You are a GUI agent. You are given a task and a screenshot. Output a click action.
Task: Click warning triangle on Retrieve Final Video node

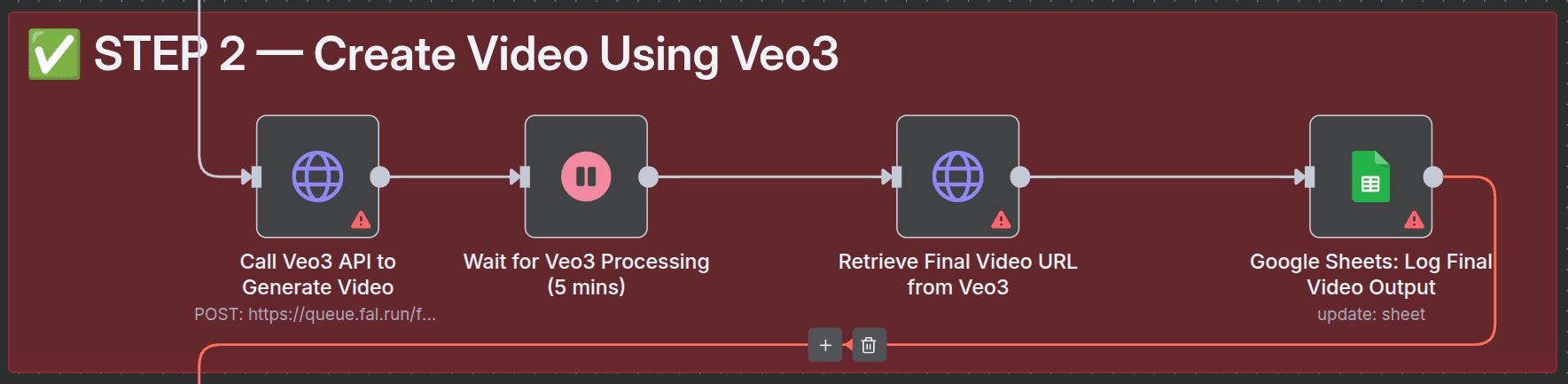tap(1001, 220)
